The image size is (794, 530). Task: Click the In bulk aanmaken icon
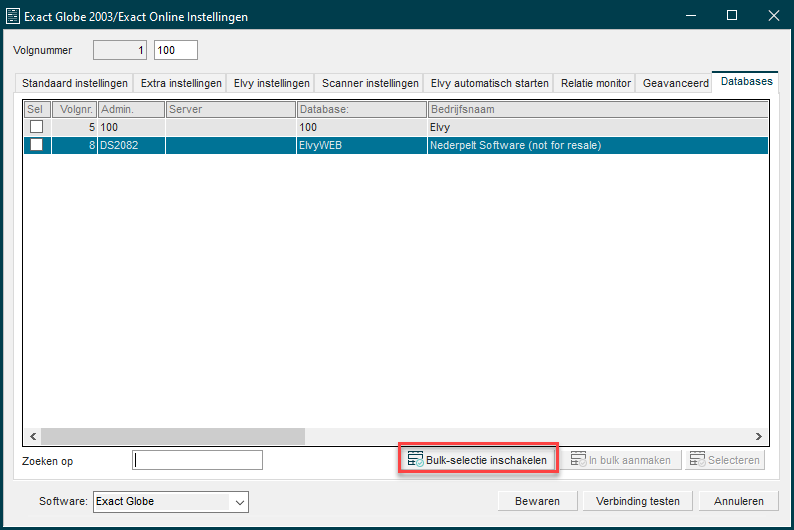[578, 459]
